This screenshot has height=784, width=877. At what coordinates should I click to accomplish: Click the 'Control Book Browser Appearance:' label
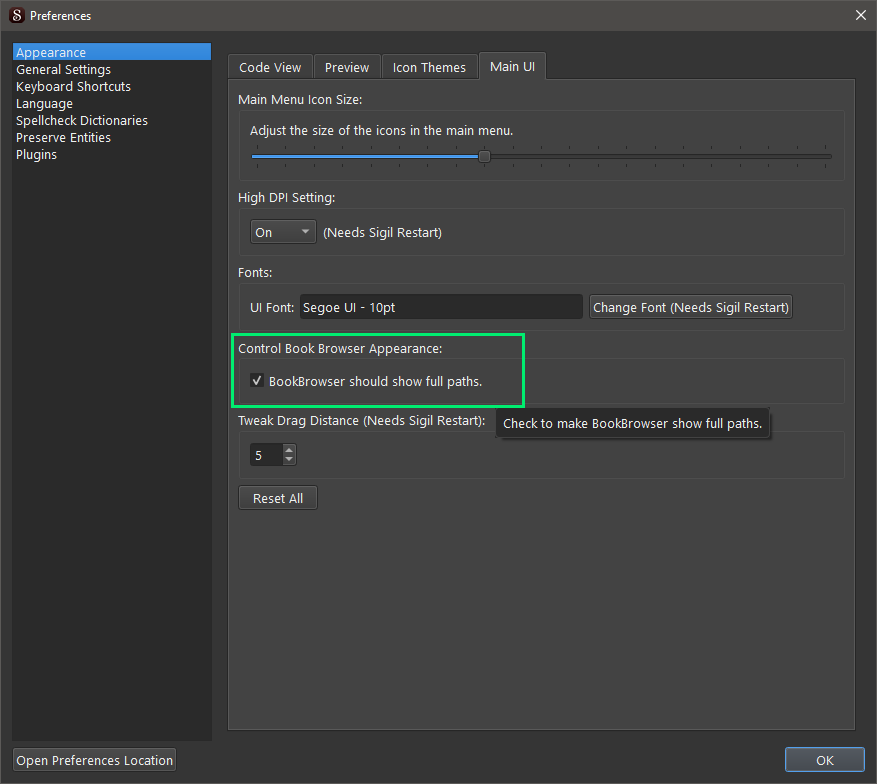coord(340,348)
